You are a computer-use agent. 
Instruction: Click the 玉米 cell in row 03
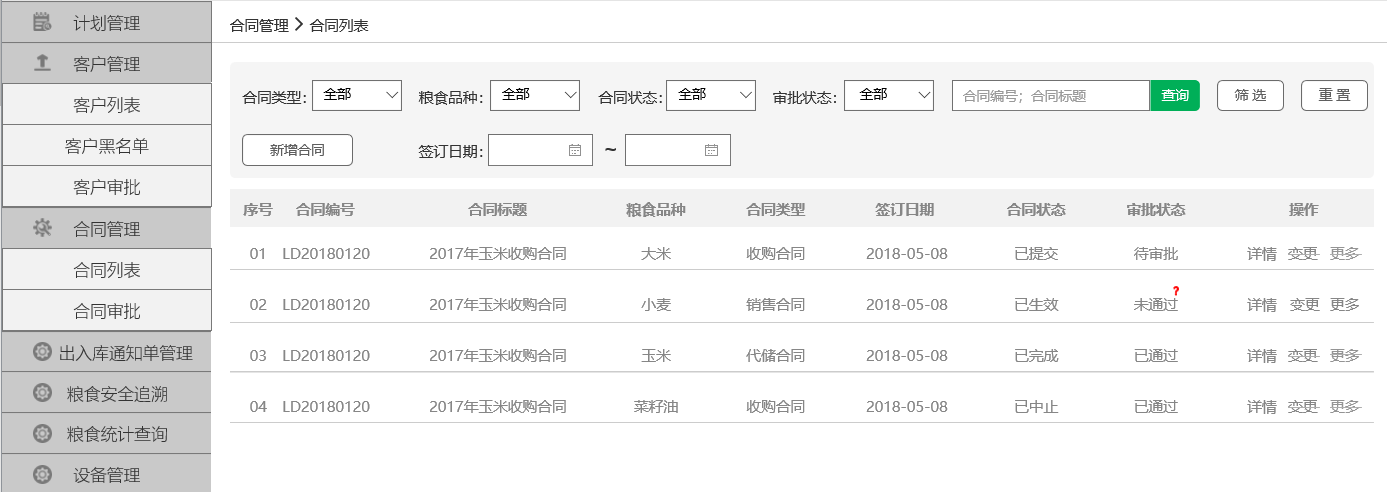point(655,355)
